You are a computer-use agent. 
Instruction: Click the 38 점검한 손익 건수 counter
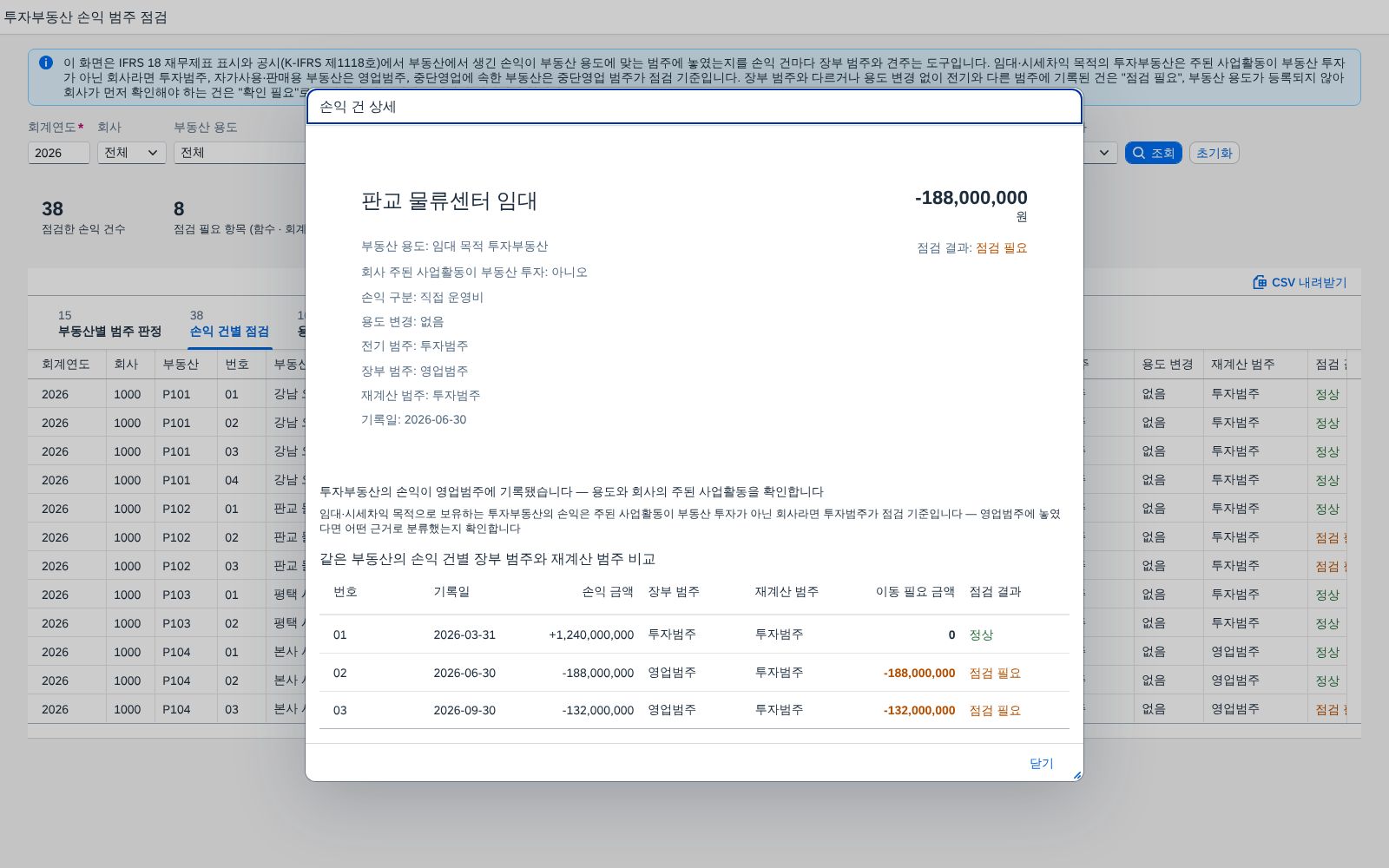click(83, 218)
